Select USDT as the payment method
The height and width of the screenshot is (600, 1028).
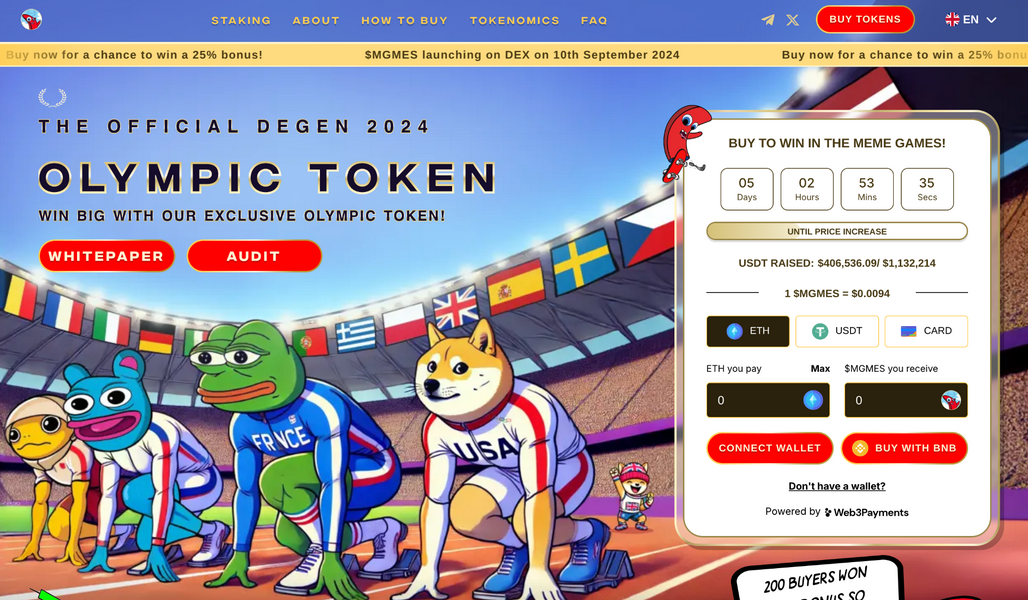click(x=837, y=331)
